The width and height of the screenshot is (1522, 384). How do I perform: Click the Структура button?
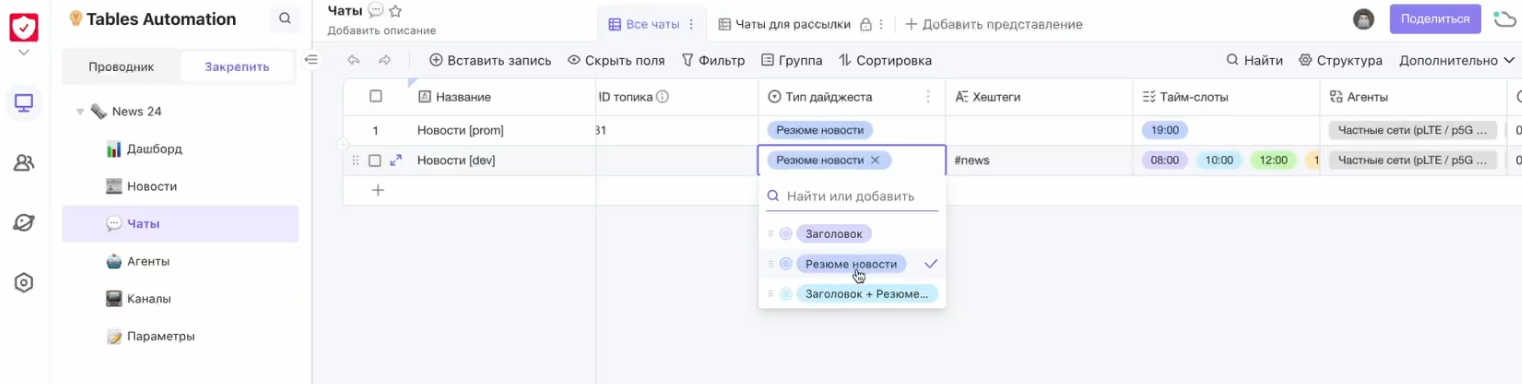(1340, 60)
